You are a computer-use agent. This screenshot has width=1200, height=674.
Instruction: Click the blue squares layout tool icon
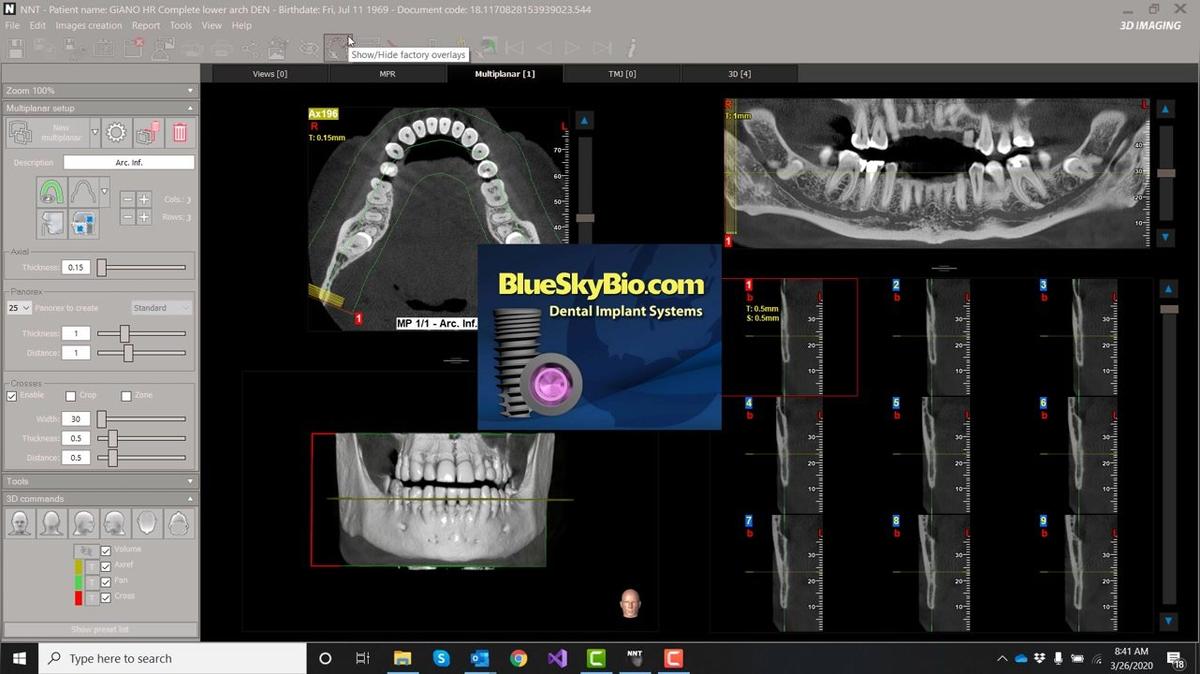84,223
